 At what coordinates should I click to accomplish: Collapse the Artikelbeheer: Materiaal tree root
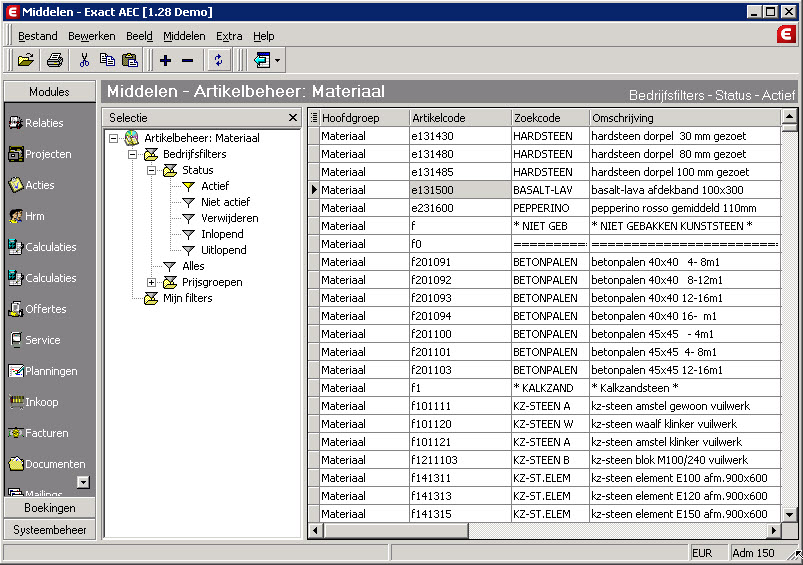tap(114, 138)
